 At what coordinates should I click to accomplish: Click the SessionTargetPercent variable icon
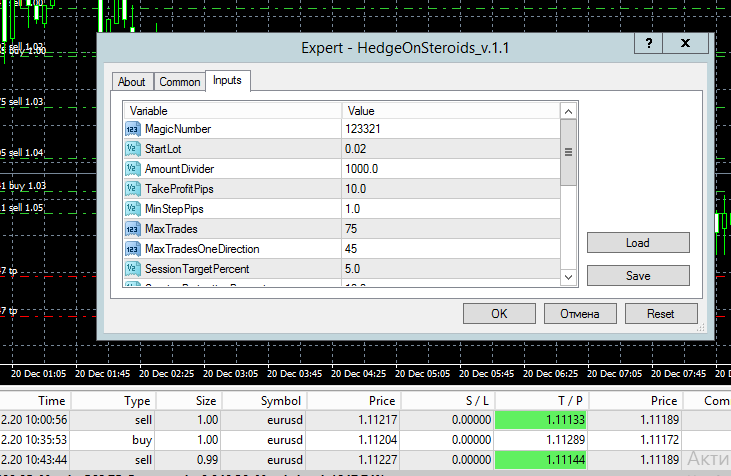pos(132,269)
